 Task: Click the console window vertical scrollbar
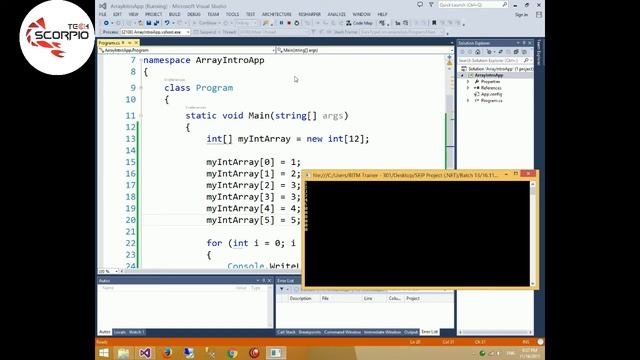(533, 234)
